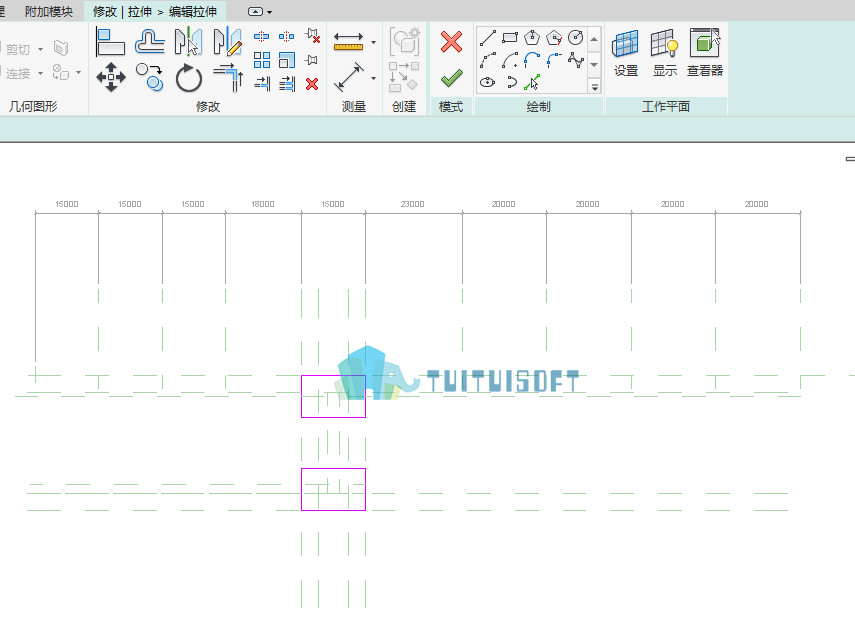Click the 几何图形 panel title

33,106
